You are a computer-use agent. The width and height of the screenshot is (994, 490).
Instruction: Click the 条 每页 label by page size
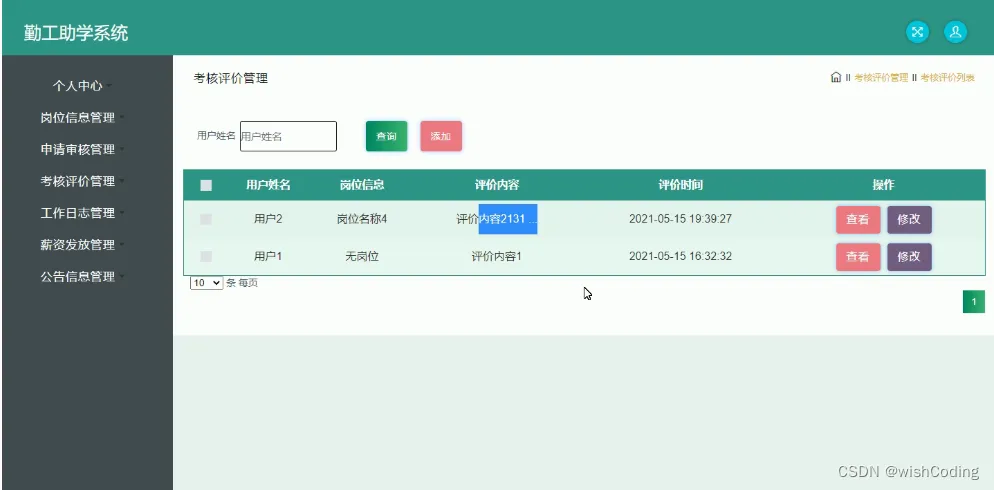coord(242,283)
